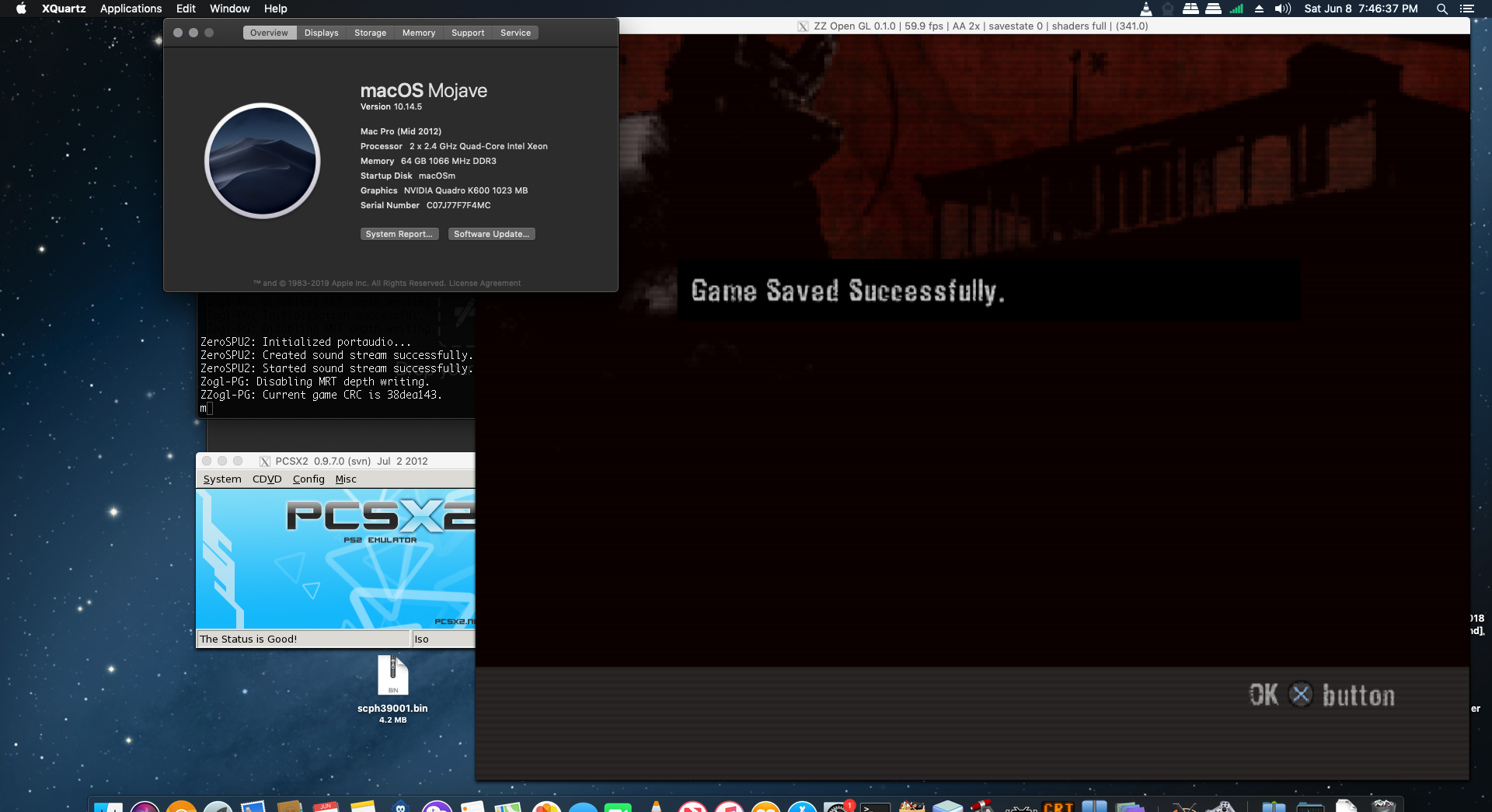This screenshot has height=812, width=1492.
Task: Click the terminal cursor input line
Action: (206, 408)
